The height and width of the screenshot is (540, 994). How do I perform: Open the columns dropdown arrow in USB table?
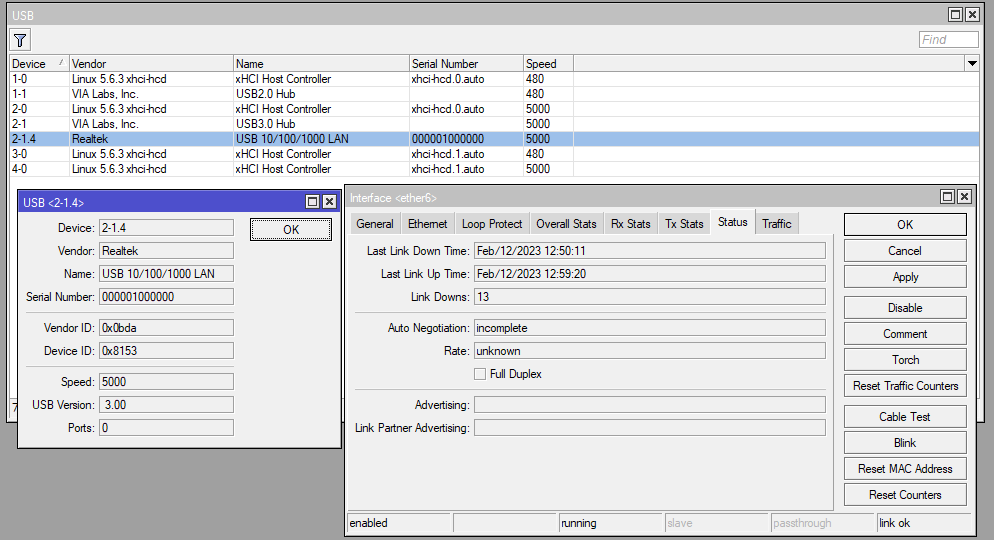tap(972, 63)
